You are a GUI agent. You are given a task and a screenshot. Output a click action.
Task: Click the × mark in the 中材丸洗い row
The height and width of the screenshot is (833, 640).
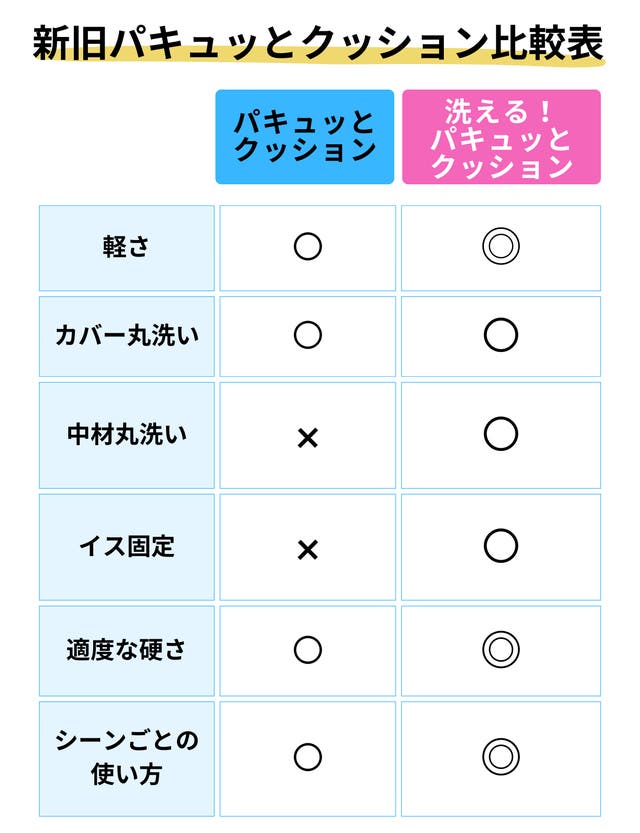308,437
